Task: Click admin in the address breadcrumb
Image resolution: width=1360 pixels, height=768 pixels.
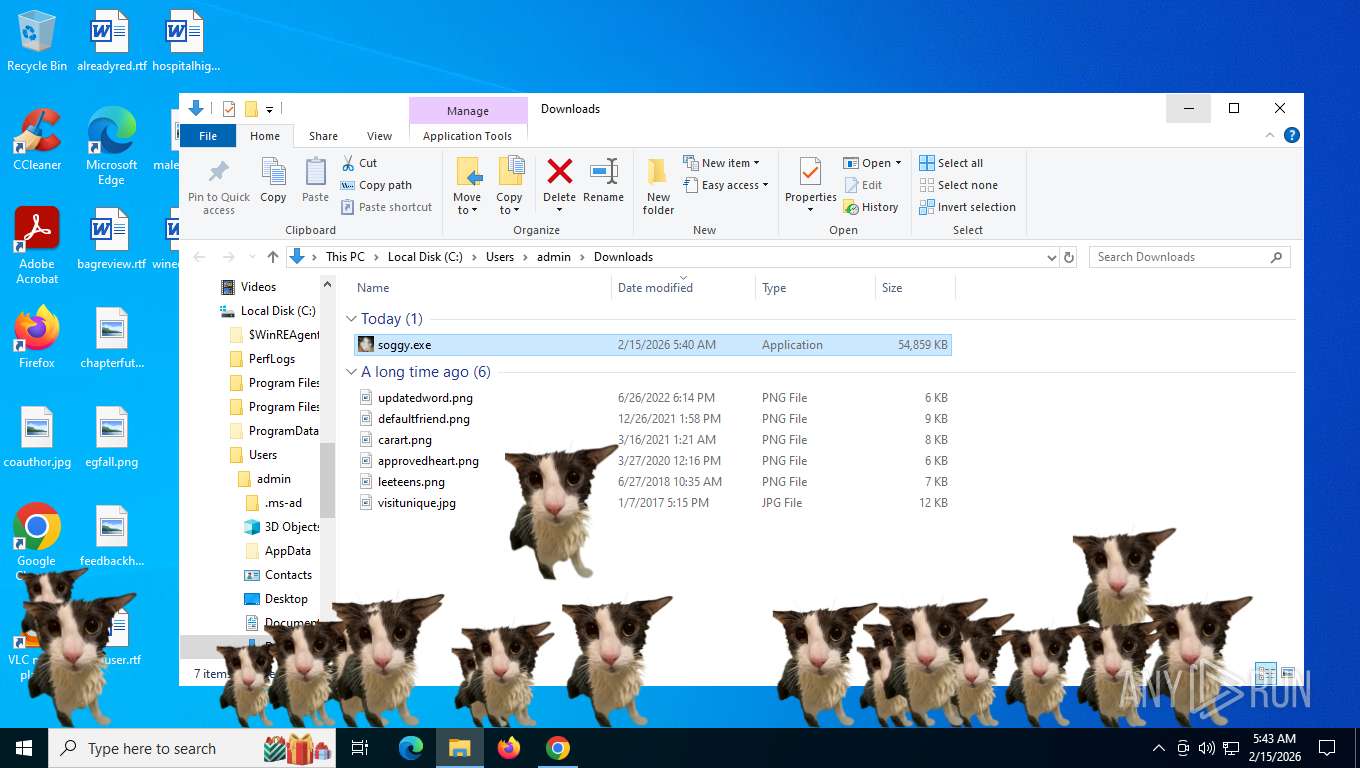Action: tap(554, 257)
